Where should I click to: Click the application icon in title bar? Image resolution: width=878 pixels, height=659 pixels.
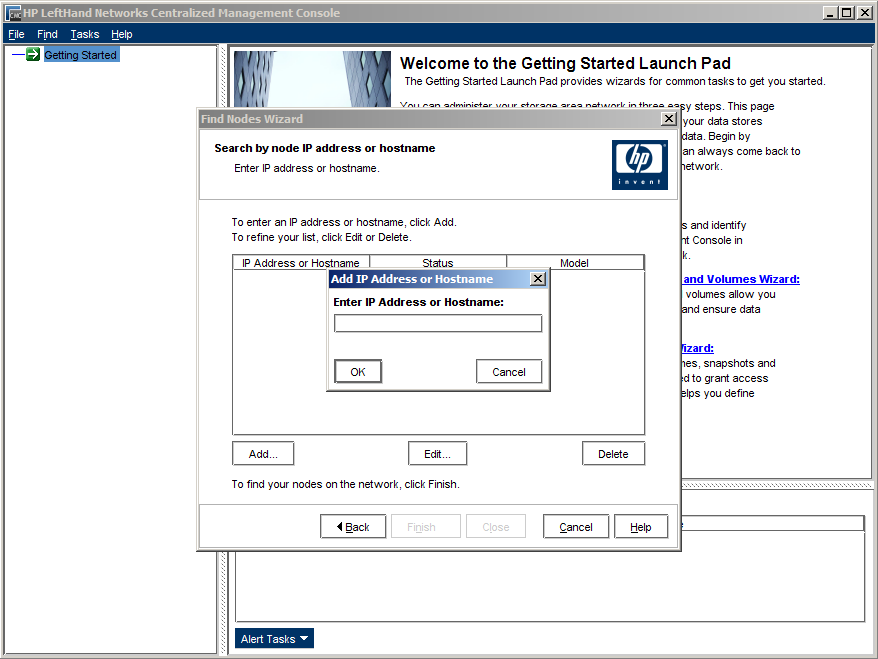(13, 13)
